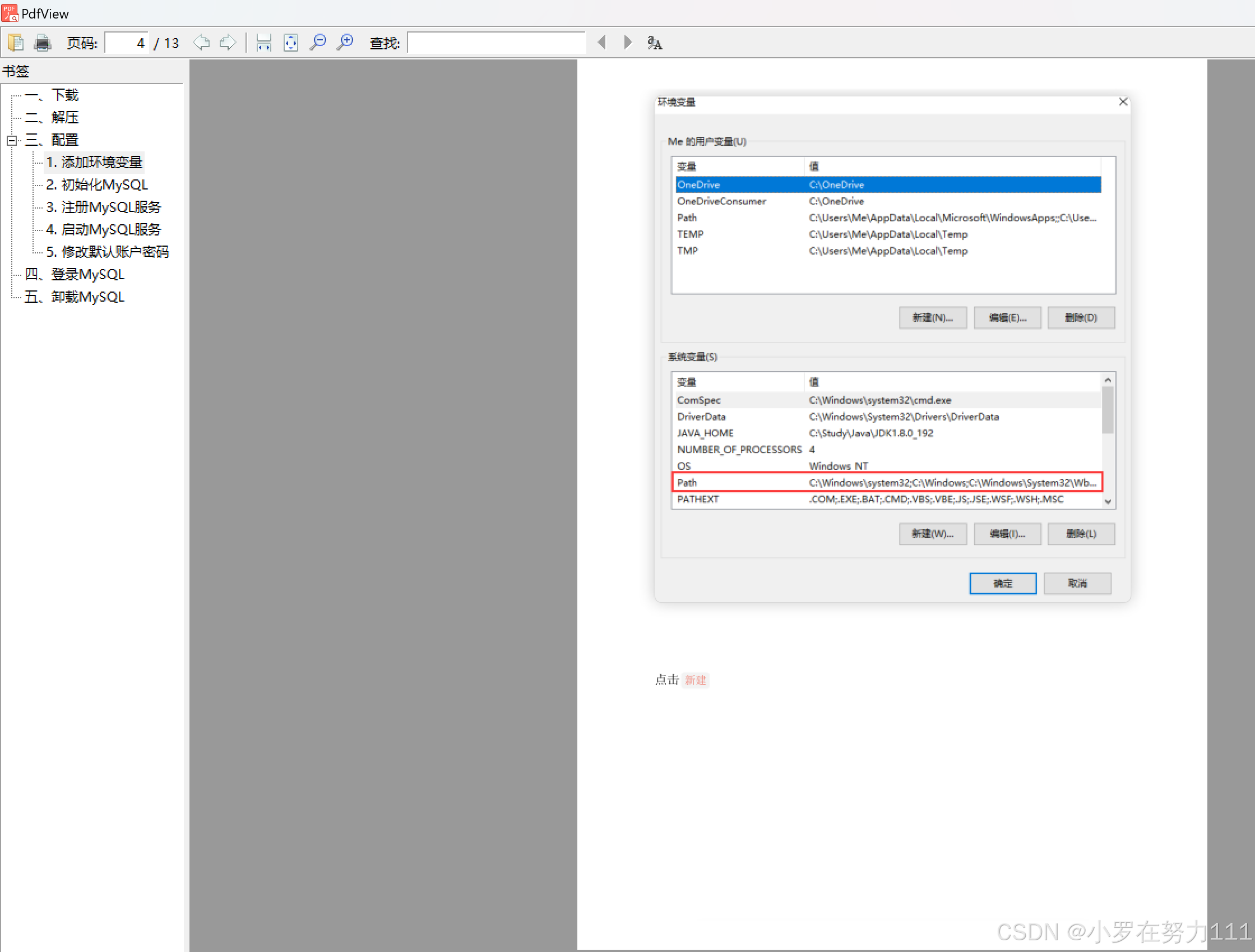Click the 查找 search text box

tap(496, 43)
